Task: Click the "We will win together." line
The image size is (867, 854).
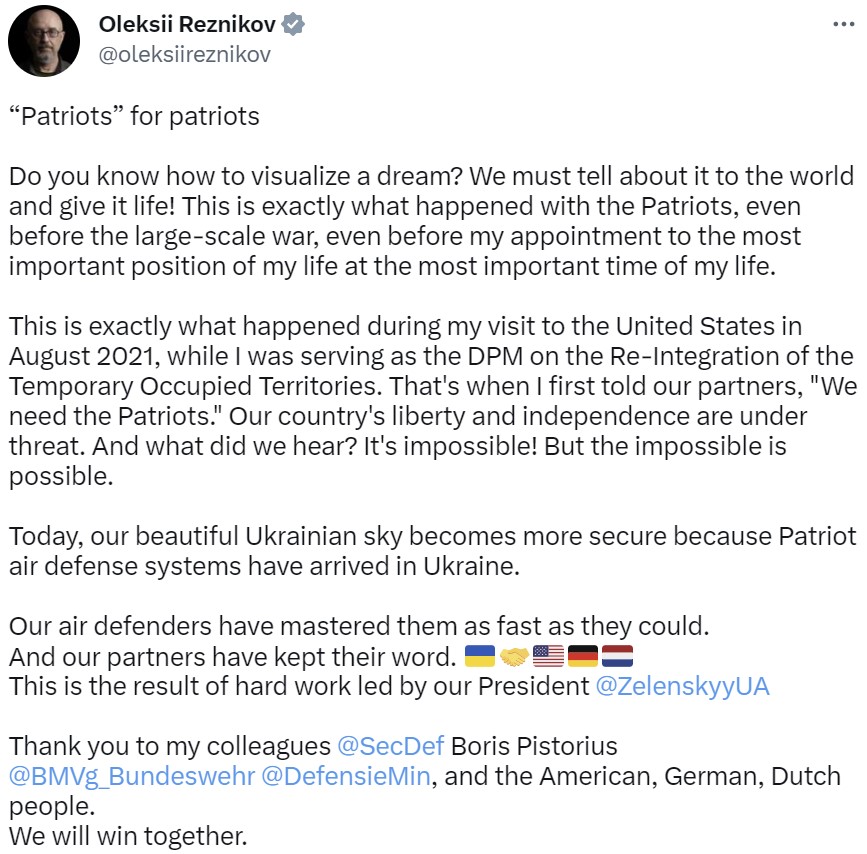Action: (x=126, y=835)
